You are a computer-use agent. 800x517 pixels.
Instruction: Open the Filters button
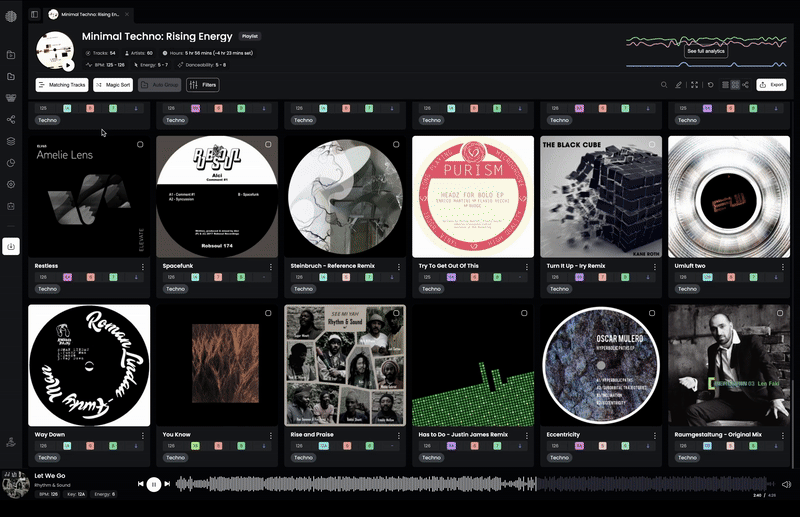click(203, 85)
